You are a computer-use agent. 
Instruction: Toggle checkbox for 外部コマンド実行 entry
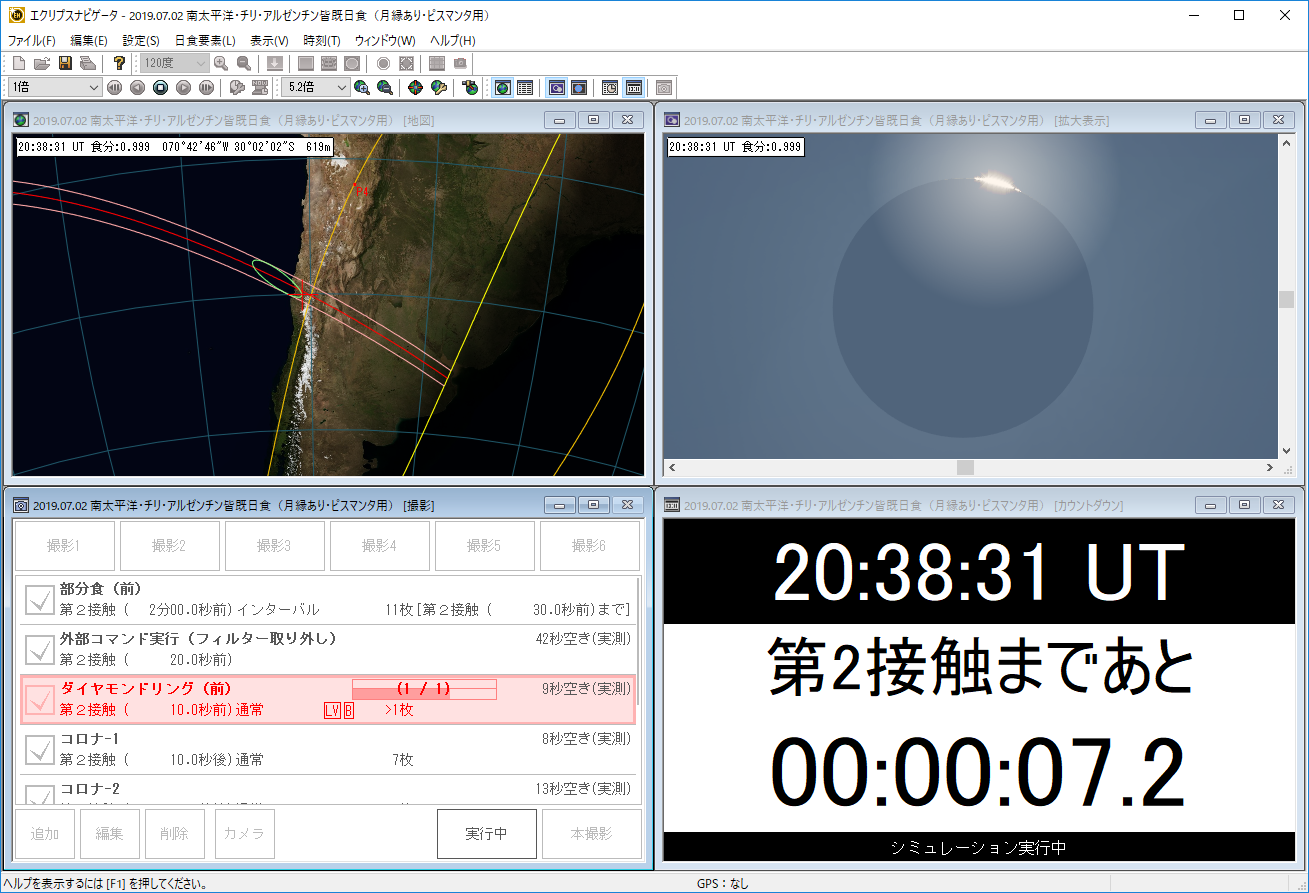[x=40, y=650]
